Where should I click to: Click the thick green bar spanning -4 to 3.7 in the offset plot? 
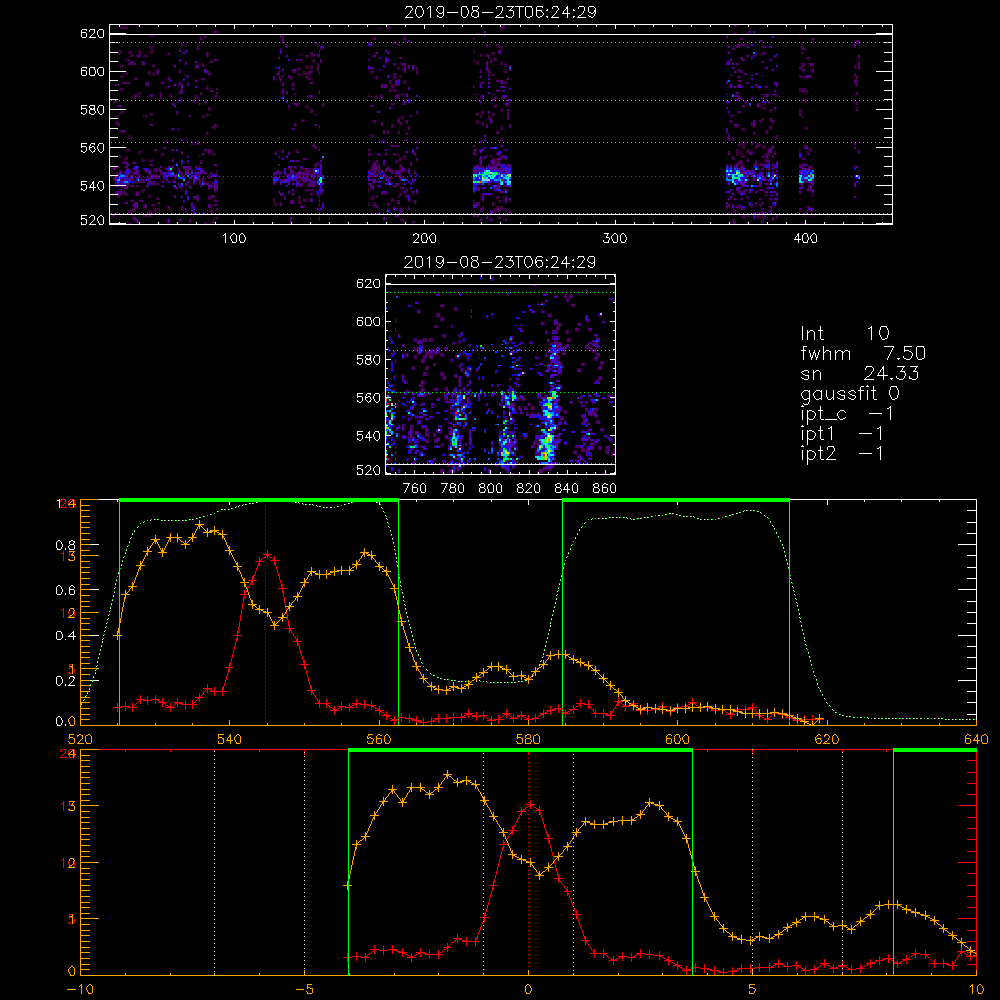(520, 751)
